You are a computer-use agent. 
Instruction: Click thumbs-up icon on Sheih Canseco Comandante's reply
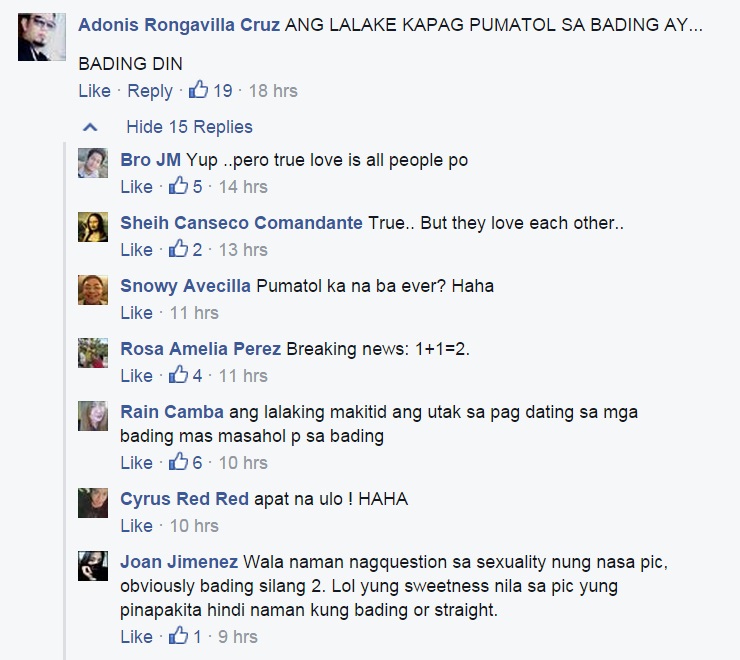tap(178, 248)
